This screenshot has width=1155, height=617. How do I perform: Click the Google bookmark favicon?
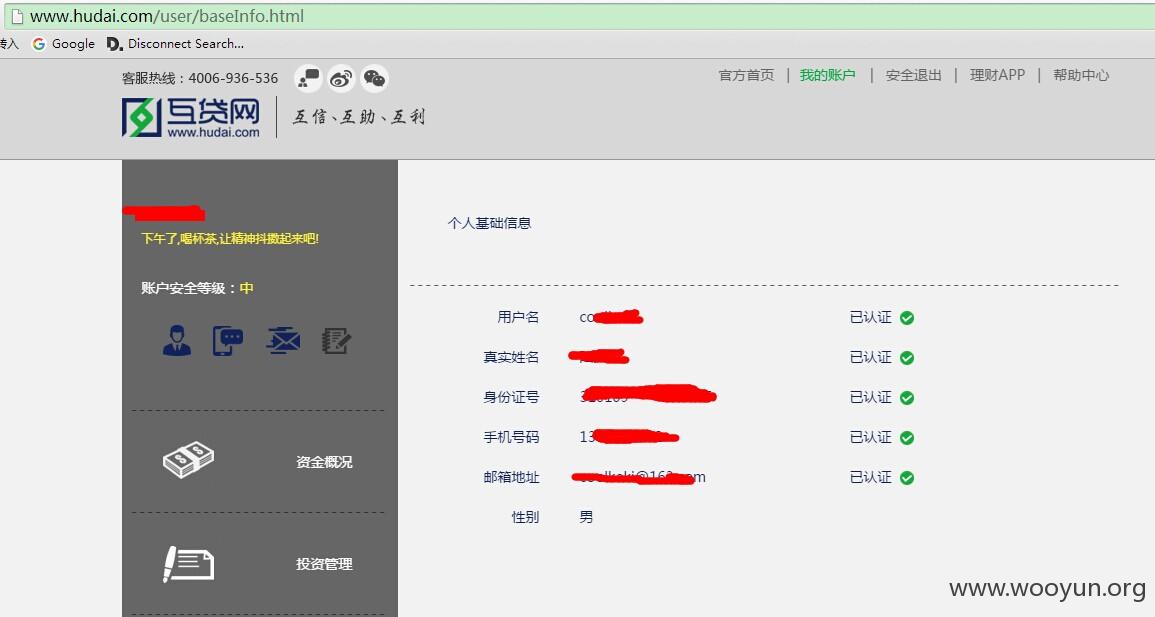tap(39, 44)
